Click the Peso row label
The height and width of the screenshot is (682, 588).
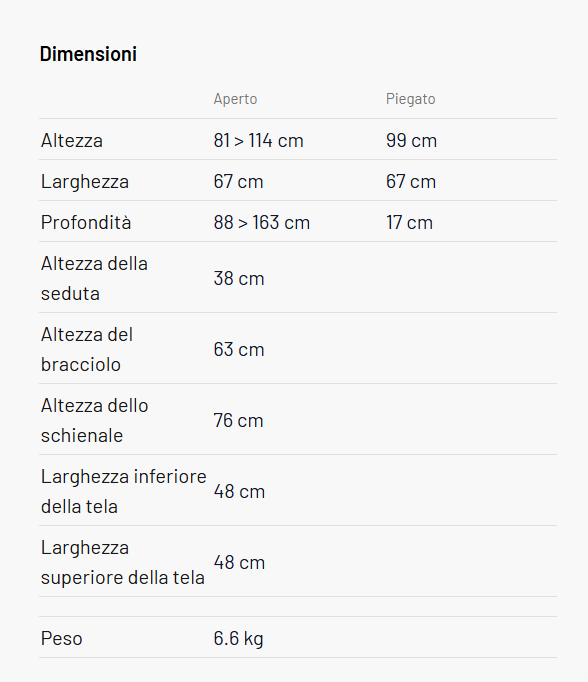coord(62,639)
